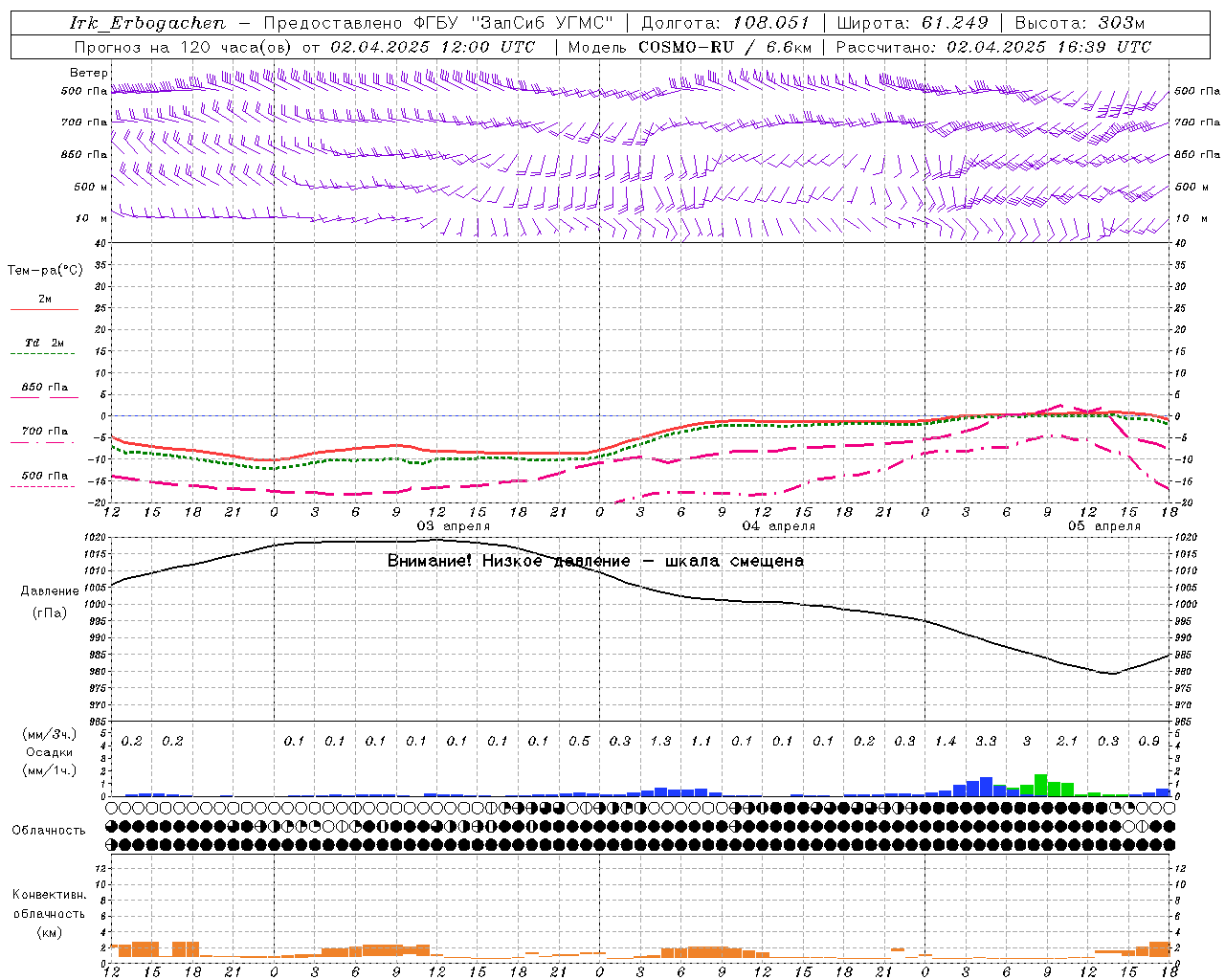
Task: Click the Ветер wind section label
Action: [89, 73]
